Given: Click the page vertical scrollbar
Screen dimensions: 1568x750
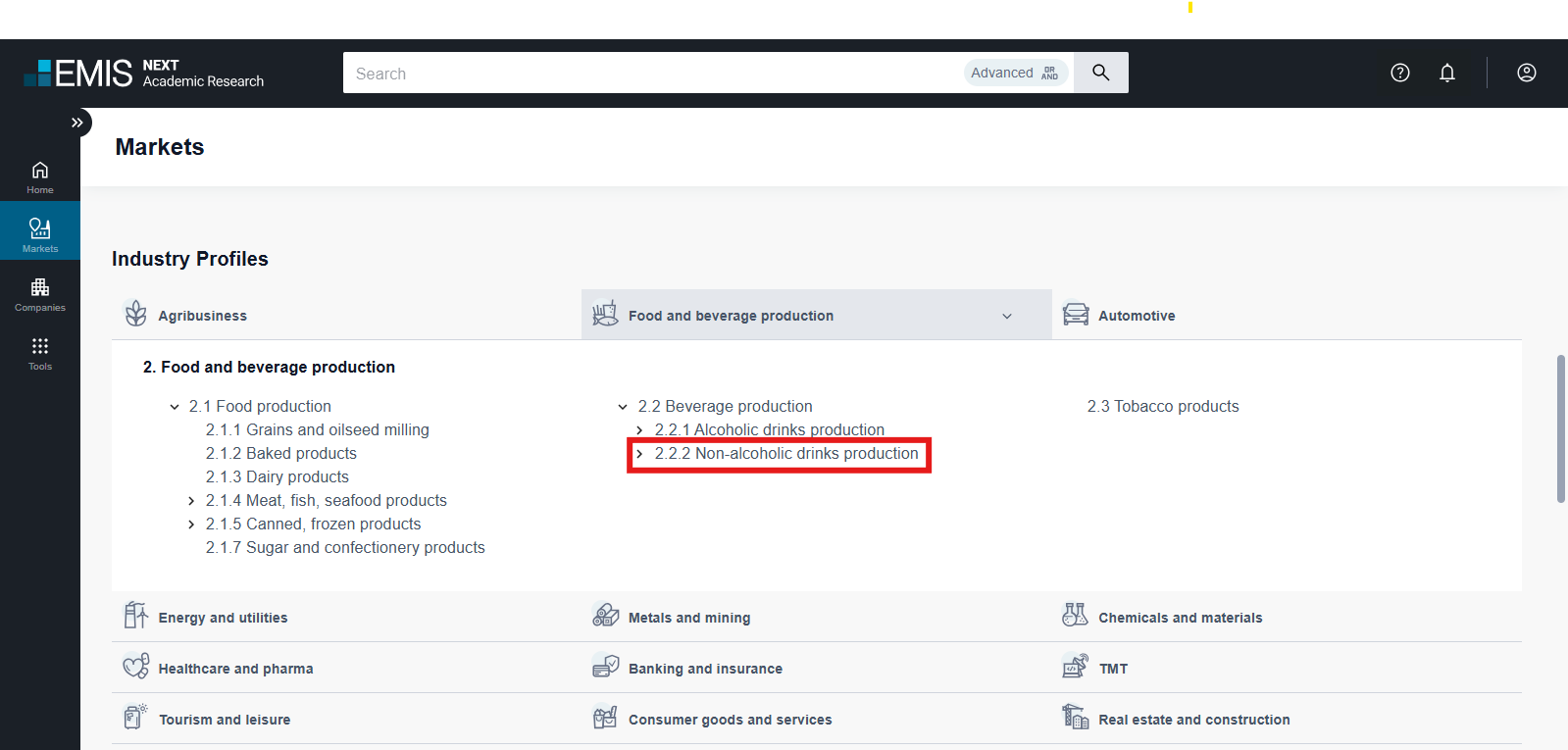Looking at the screenshot, I should tap(1560, 428).
